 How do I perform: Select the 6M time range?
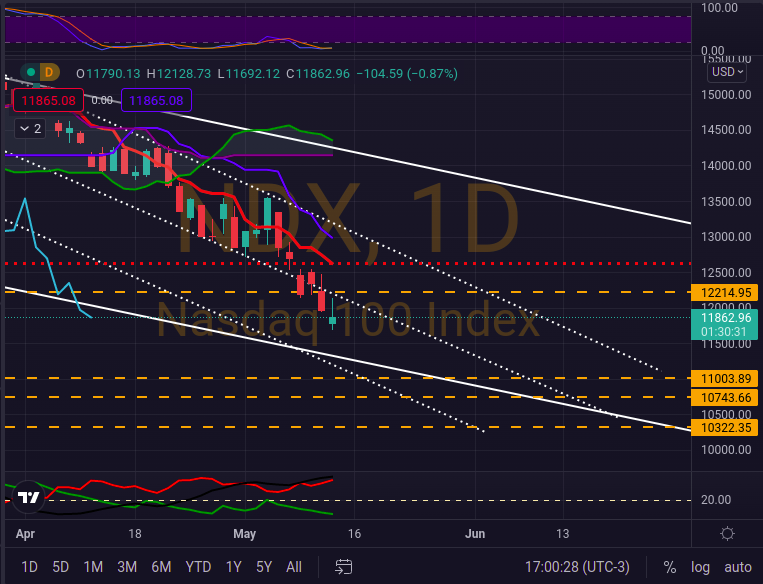(x=161, y=567)
